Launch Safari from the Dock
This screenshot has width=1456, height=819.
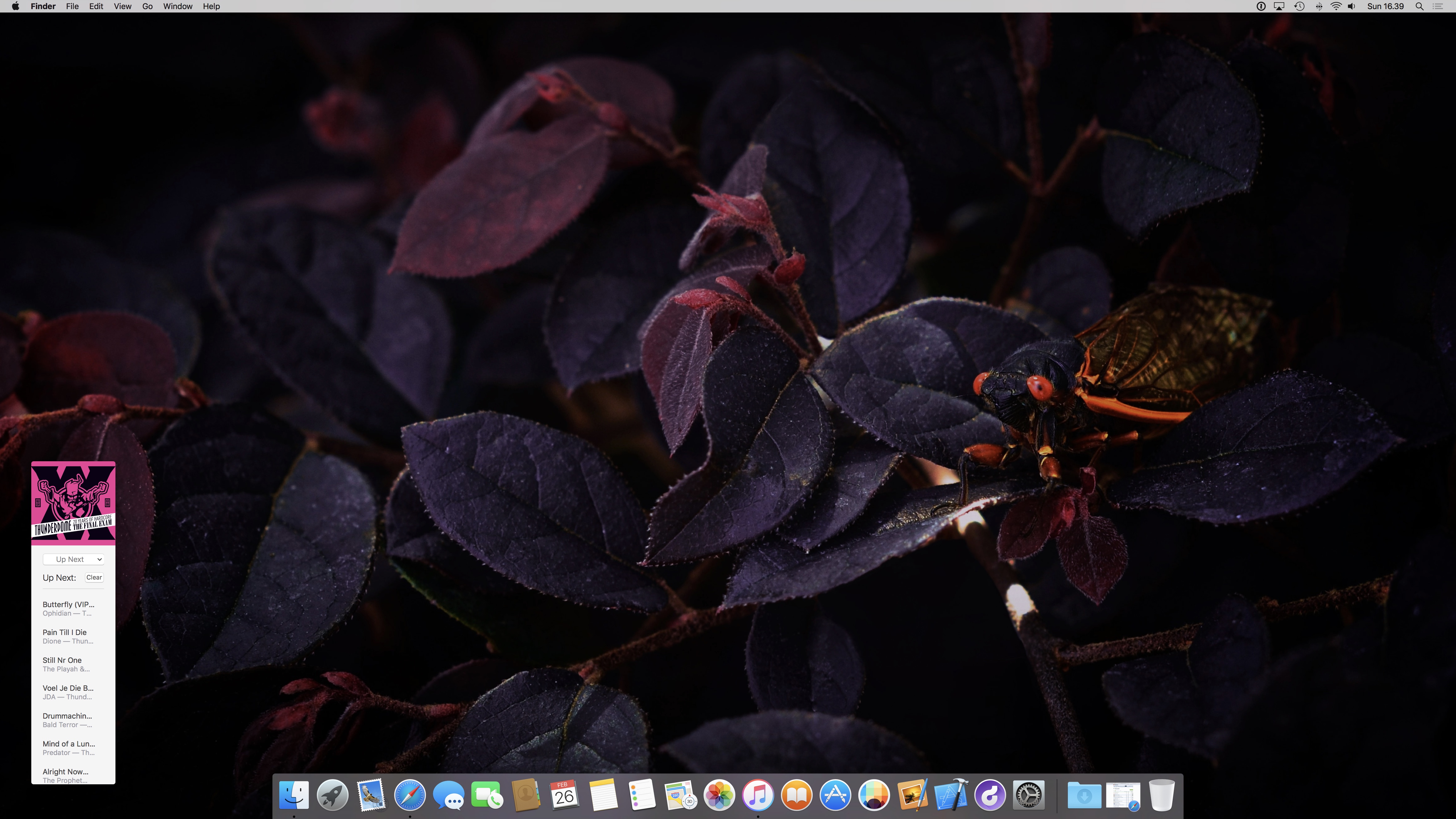tap(410, 795)
